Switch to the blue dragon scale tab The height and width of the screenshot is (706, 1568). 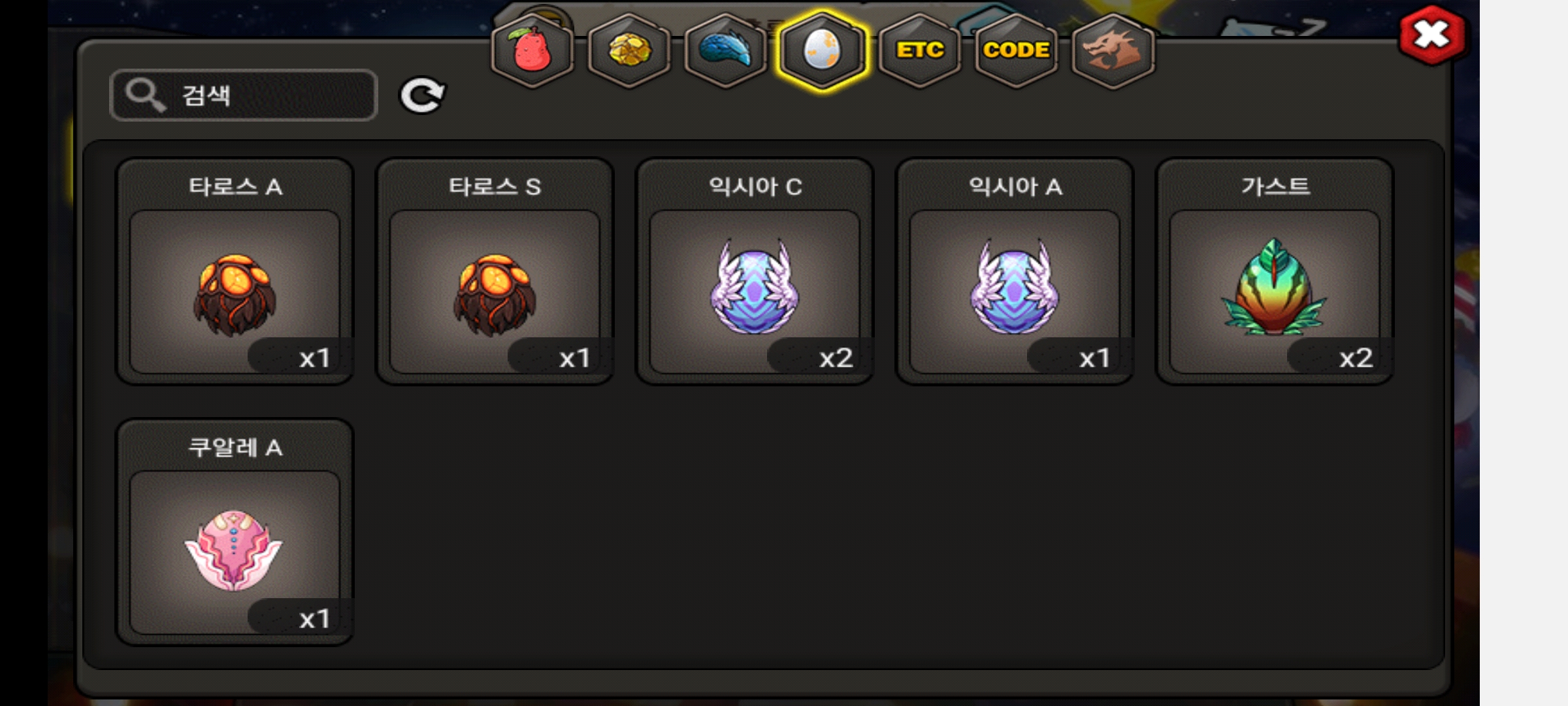(725, 50)
